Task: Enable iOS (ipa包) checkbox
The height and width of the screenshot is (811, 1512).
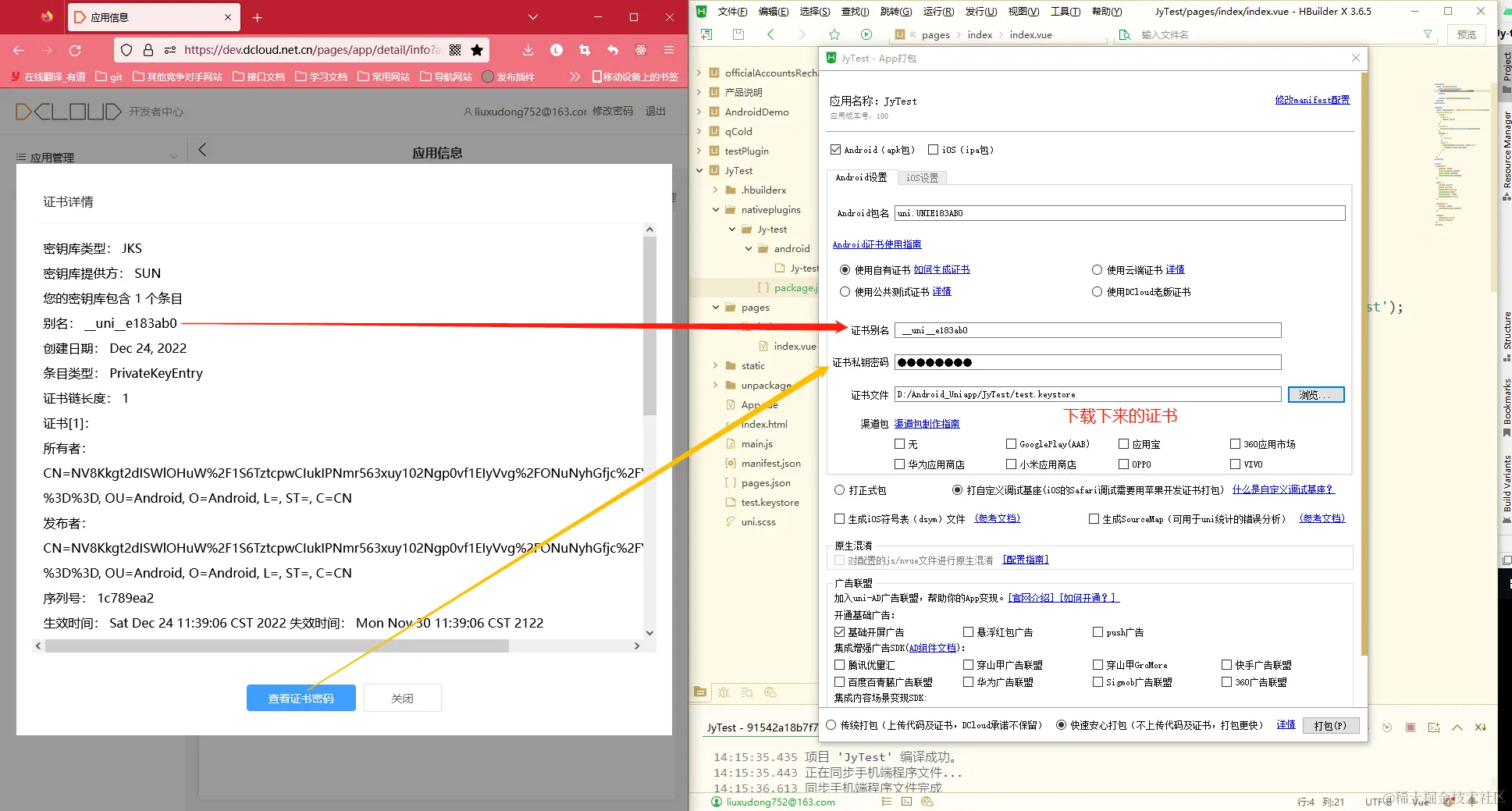Action: 934,150
